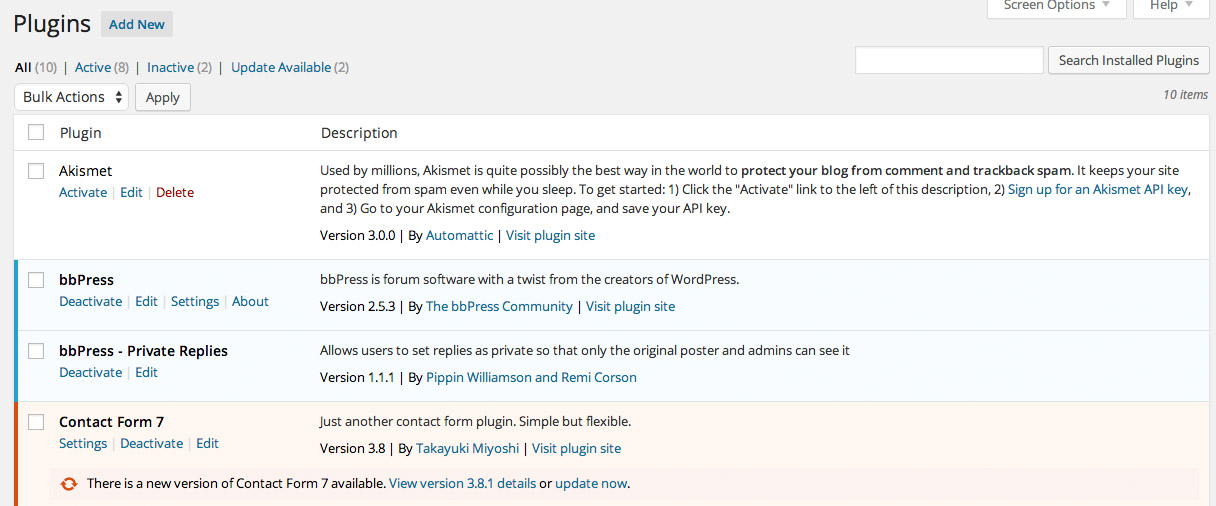1216x506 pixels.
Task: Delete the Akismet plugin
Action: tap(175, 192)
